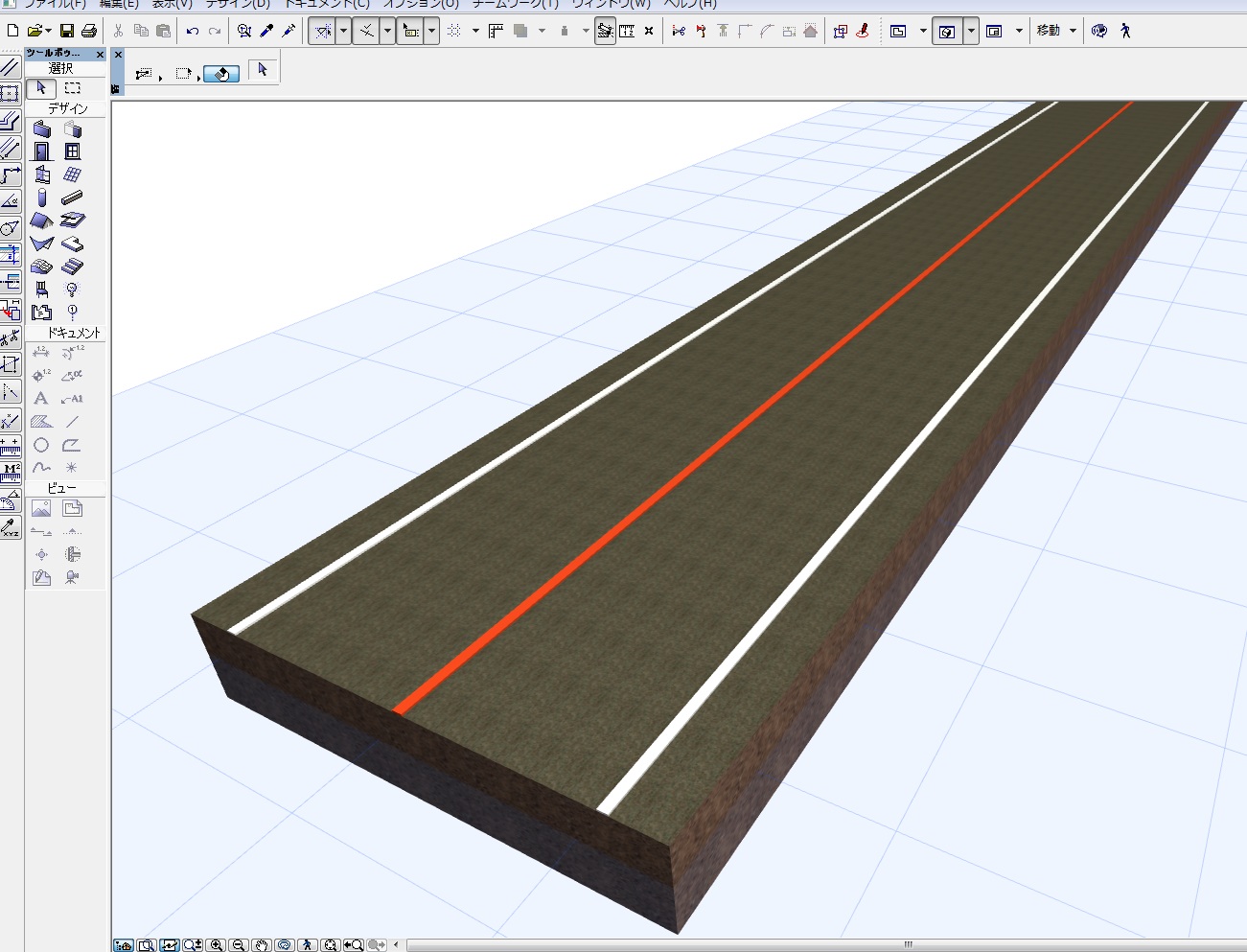The image size is (1247, 952).
Task: Open the 移動 dropdown arrow
Action: pyautogui.click(x=1073, y=32)
